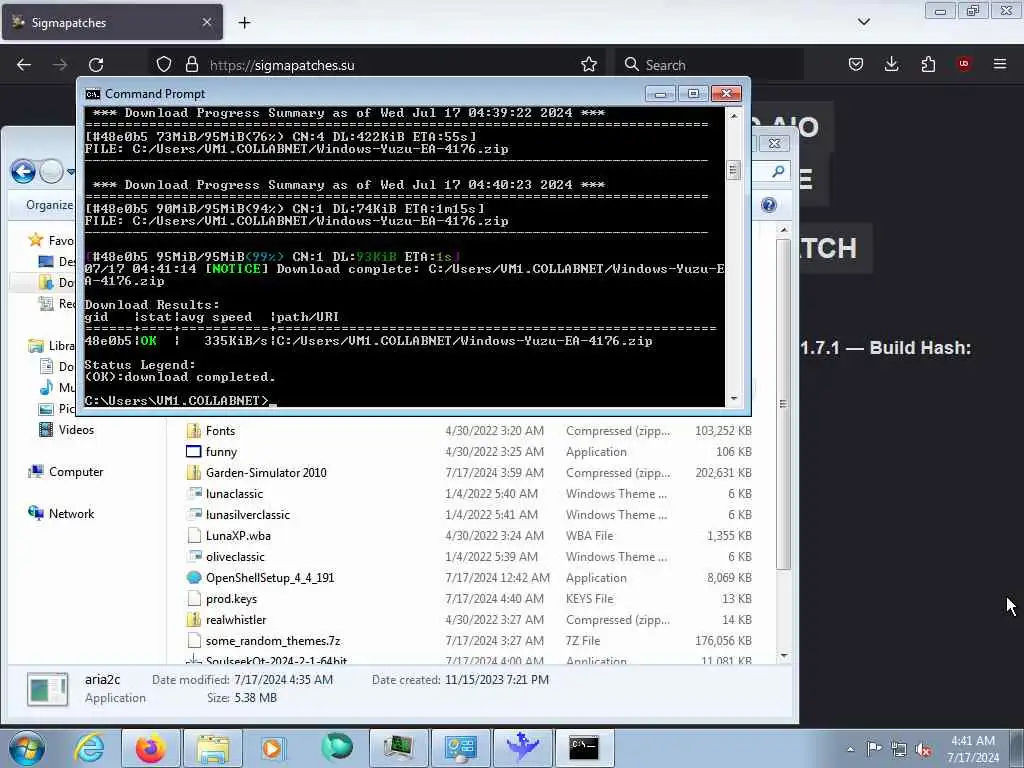This screenshot has height=768, width=1024.
Task: Select Network in the navigation pane
Action: point(61,513)
